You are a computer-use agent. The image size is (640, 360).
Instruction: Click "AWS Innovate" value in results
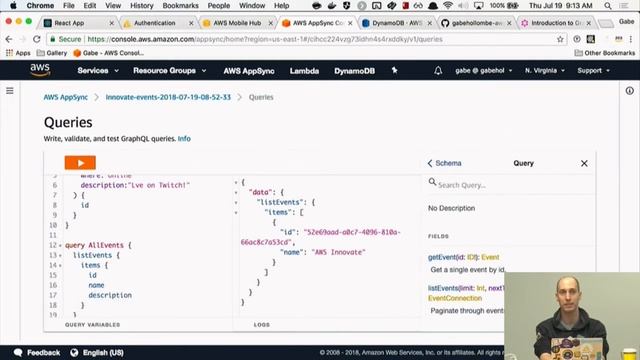(338, 253)
